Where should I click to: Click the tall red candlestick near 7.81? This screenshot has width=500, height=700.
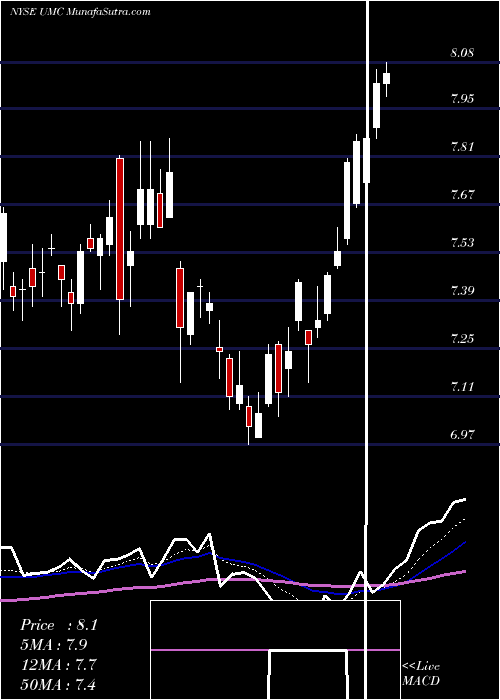pyautogui.click(x=120, y=229)
